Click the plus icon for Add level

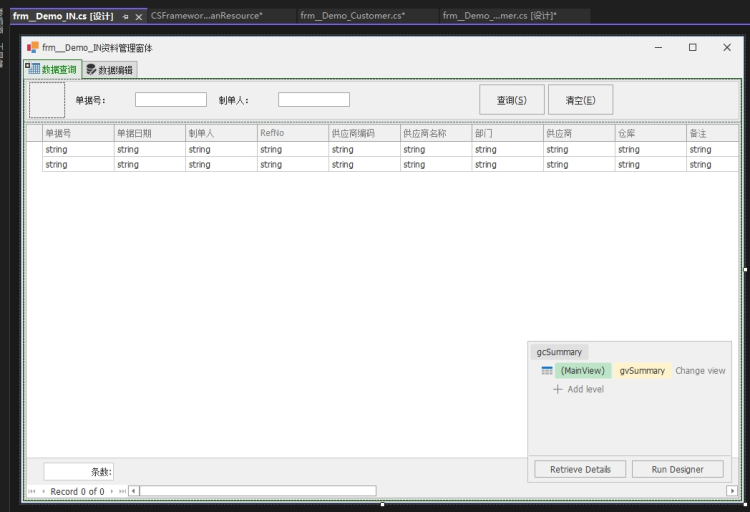[558, 389]
